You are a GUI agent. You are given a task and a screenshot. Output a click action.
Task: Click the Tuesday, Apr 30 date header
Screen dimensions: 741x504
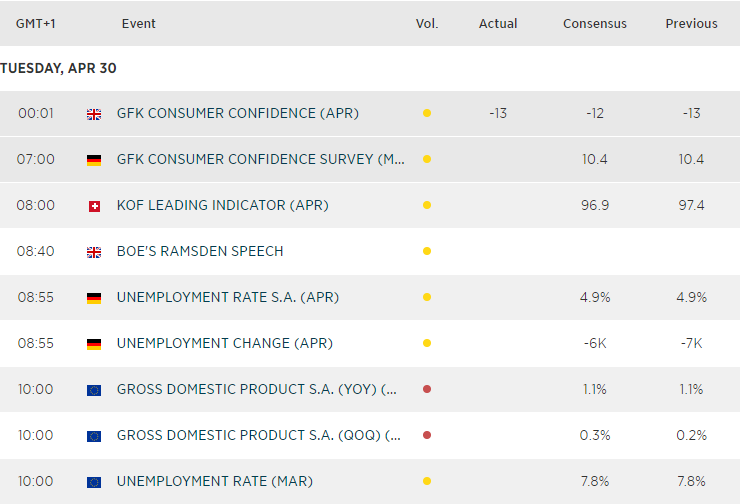(59, 68)
